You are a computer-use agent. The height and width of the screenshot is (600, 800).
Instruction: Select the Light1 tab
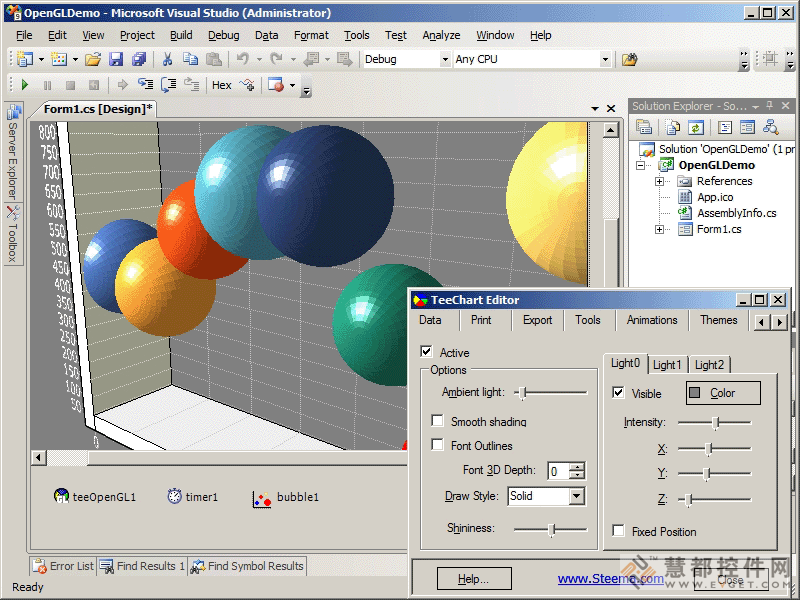click(667, 365)
